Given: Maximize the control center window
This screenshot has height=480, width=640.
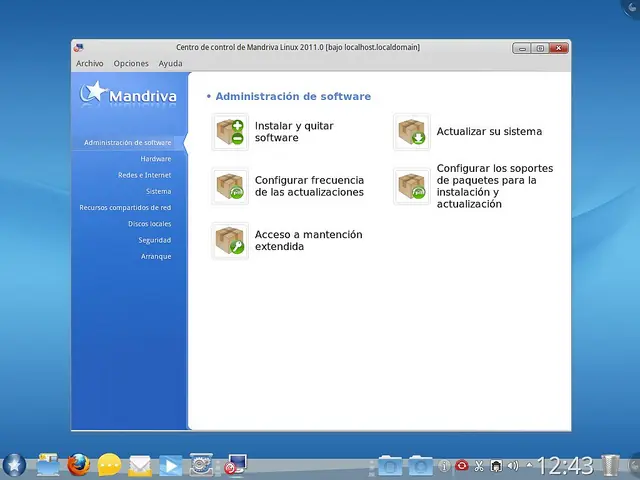Looking at the screenshot, I should 540,48.
